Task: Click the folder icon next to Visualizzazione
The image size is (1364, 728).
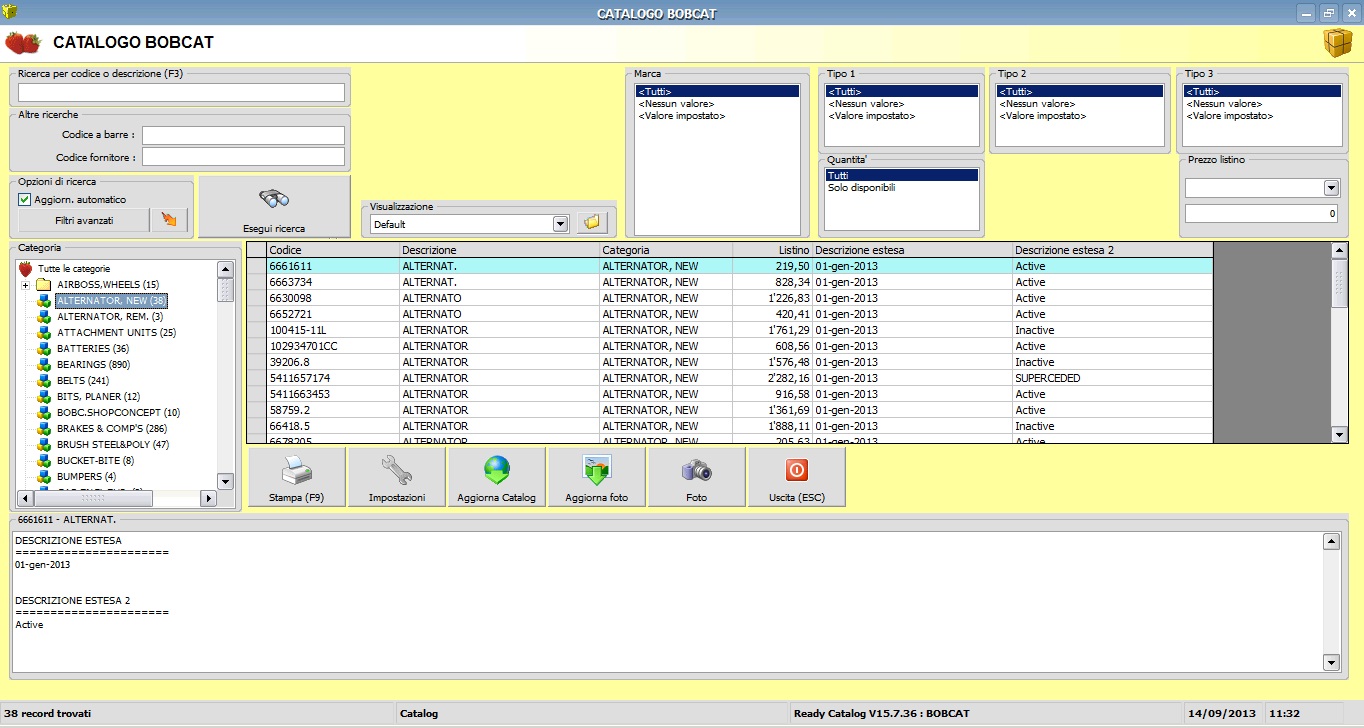Action: [591, 224]
